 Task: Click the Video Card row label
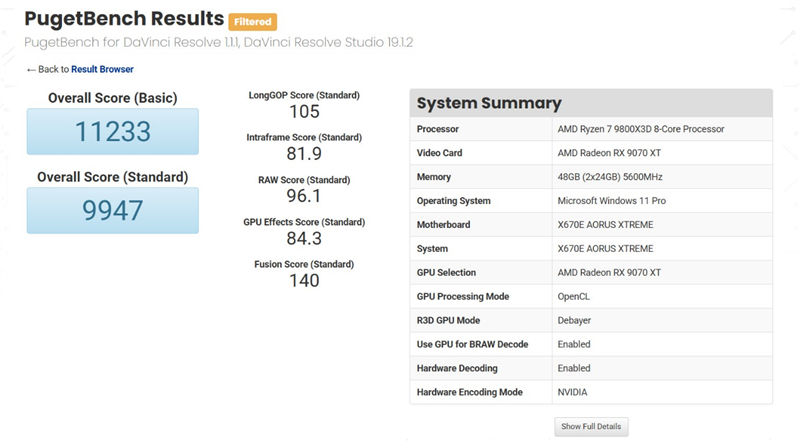coord(439,153)
